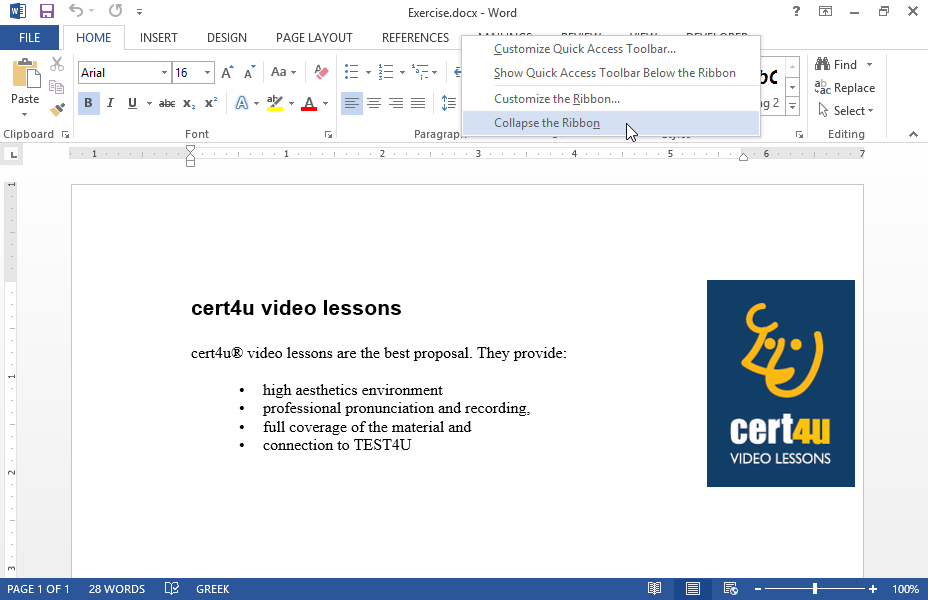Save the document from Quick Access Toolbar

pos(46,11)
